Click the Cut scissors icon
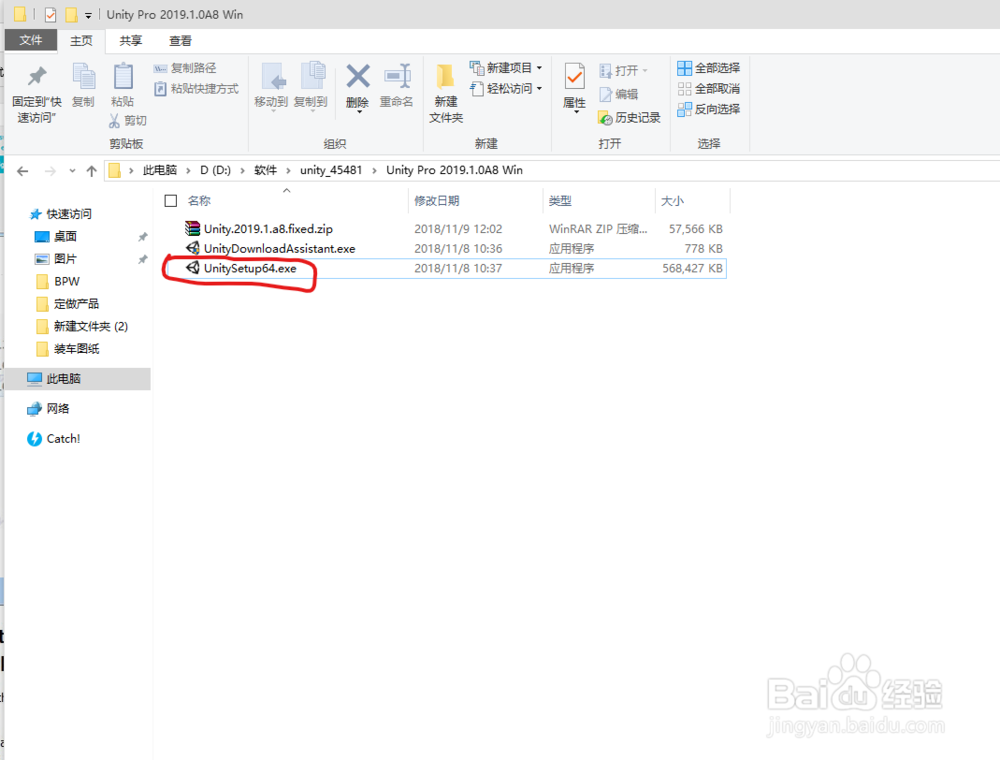Screen dimensions: 1000x760 click(114, 121)
